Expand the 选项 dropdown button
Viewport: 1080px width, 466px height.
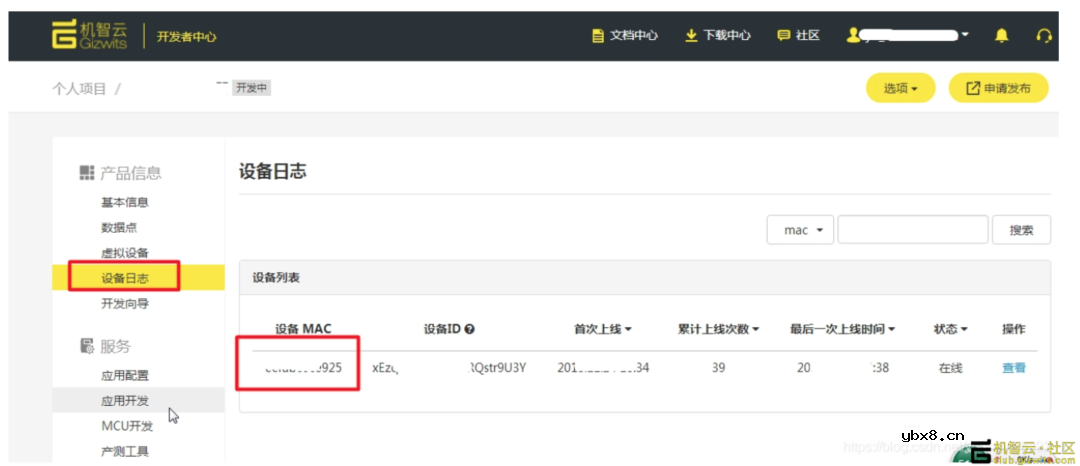coord(900,88)
